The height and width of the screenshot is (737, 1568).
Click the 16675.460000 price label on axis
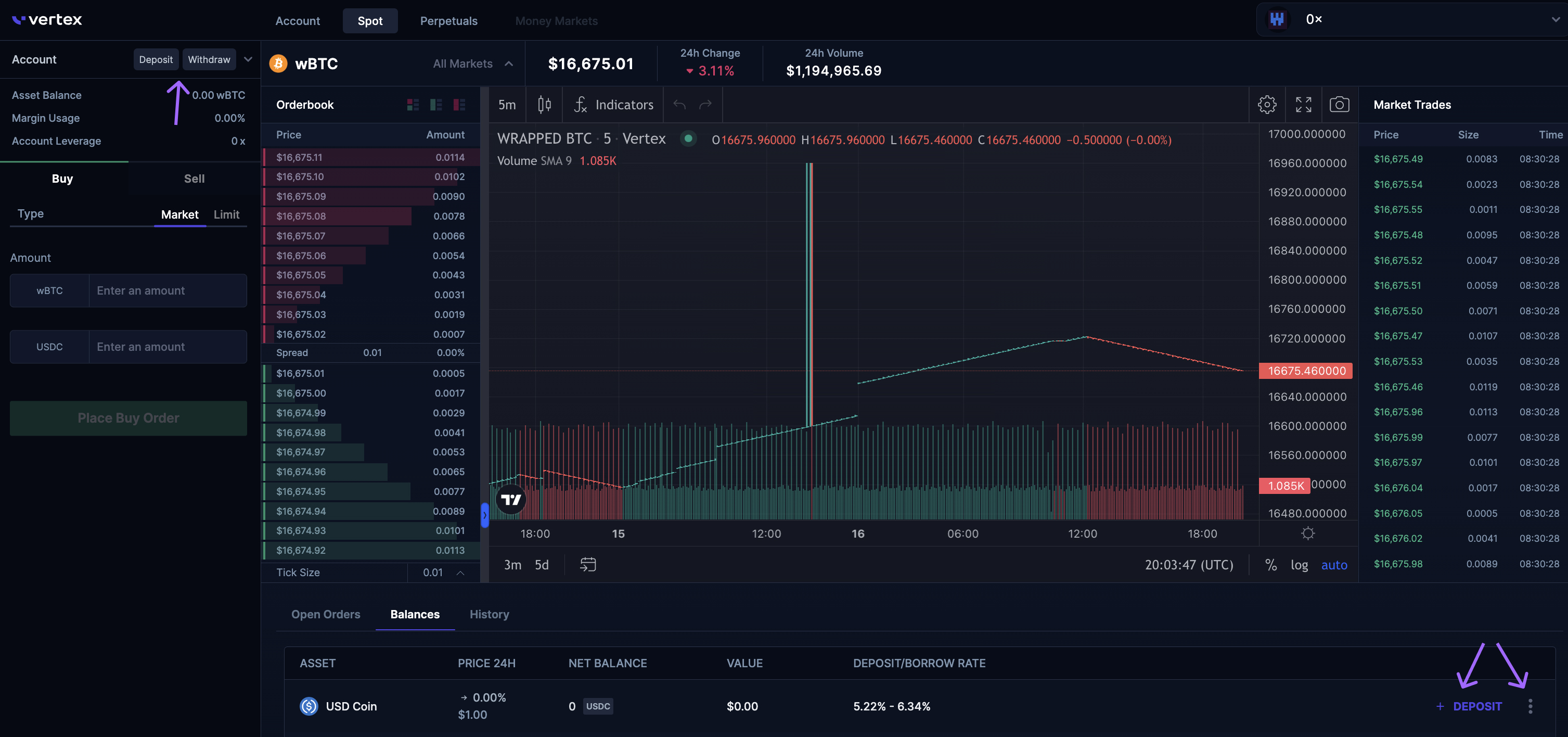(1306, 371)
